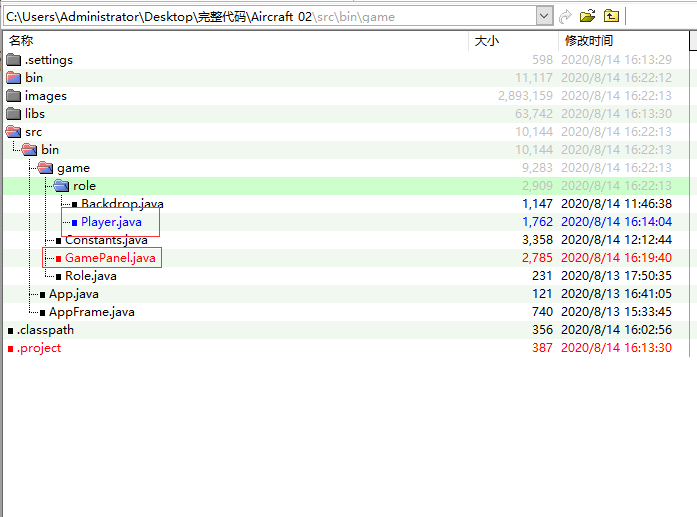
Task: Click size value 2,785 of GamePanel.java
Action: click(537, 258)
